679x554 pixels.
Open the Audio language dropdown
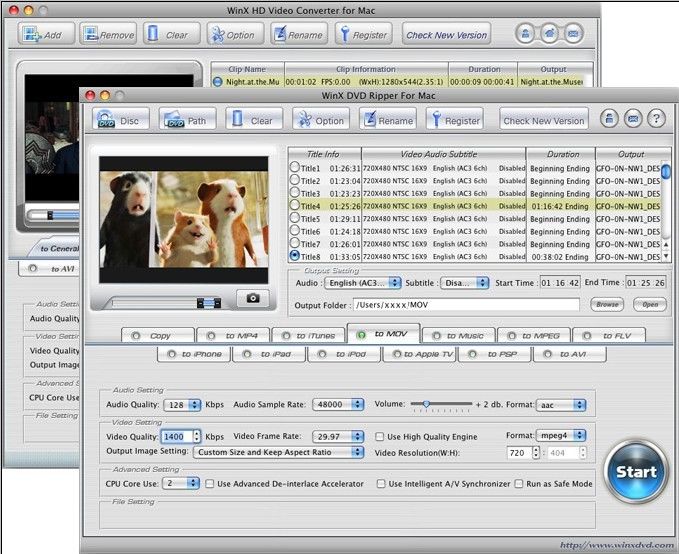pos(363,283)
